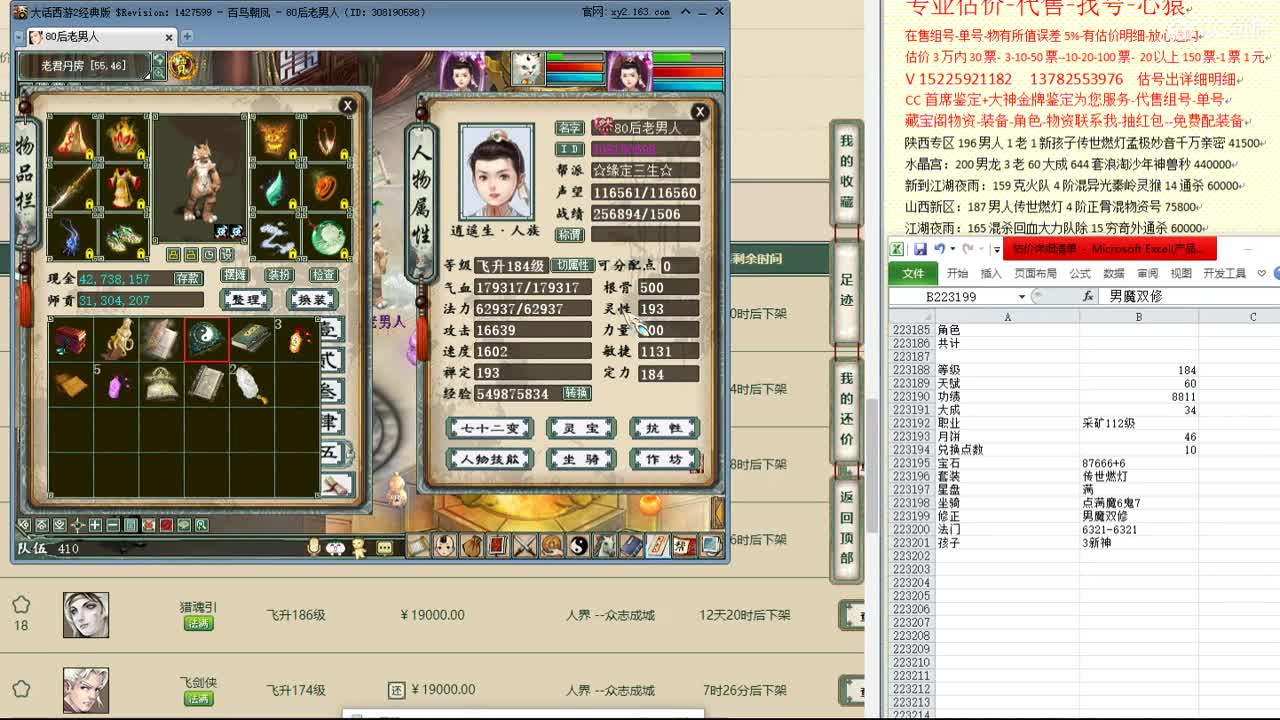Open the Excel 文件 file tab

coord(913,273)
